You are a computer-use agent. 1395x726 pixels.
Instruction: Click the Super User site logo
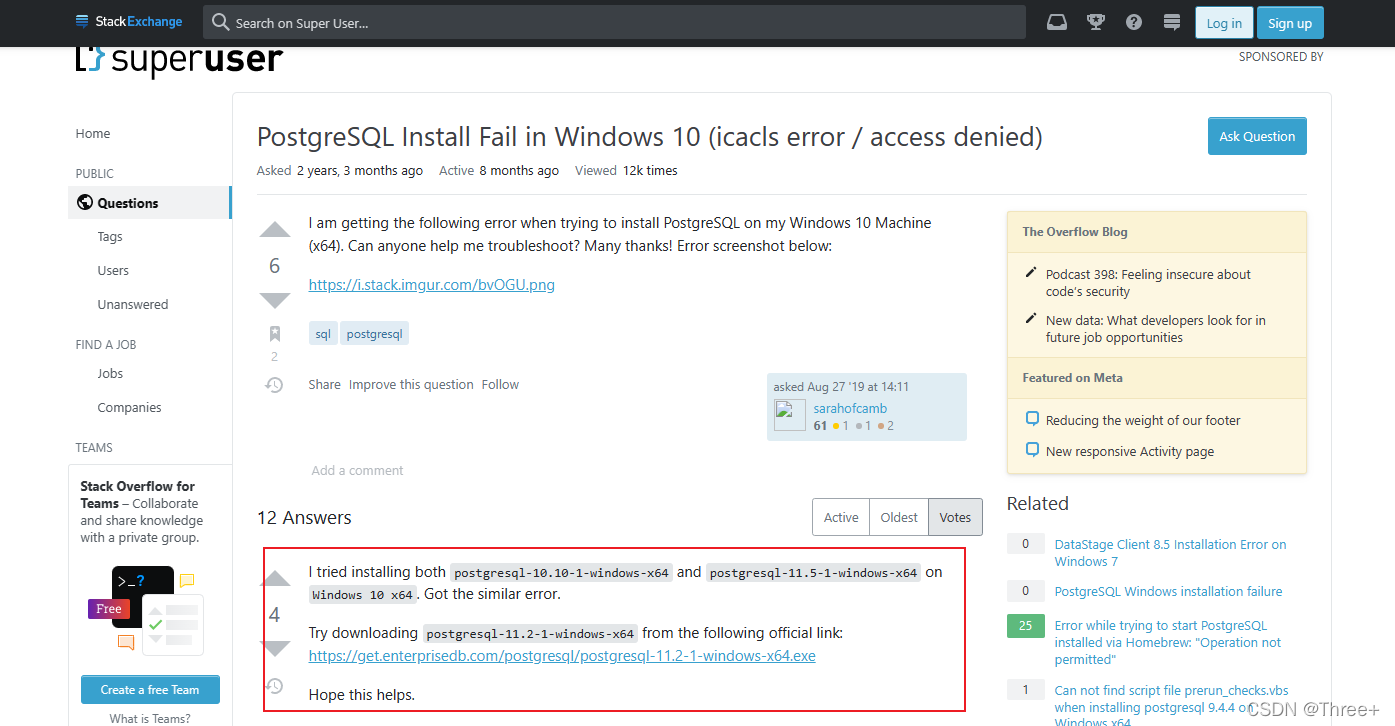(x=179, y=59)
